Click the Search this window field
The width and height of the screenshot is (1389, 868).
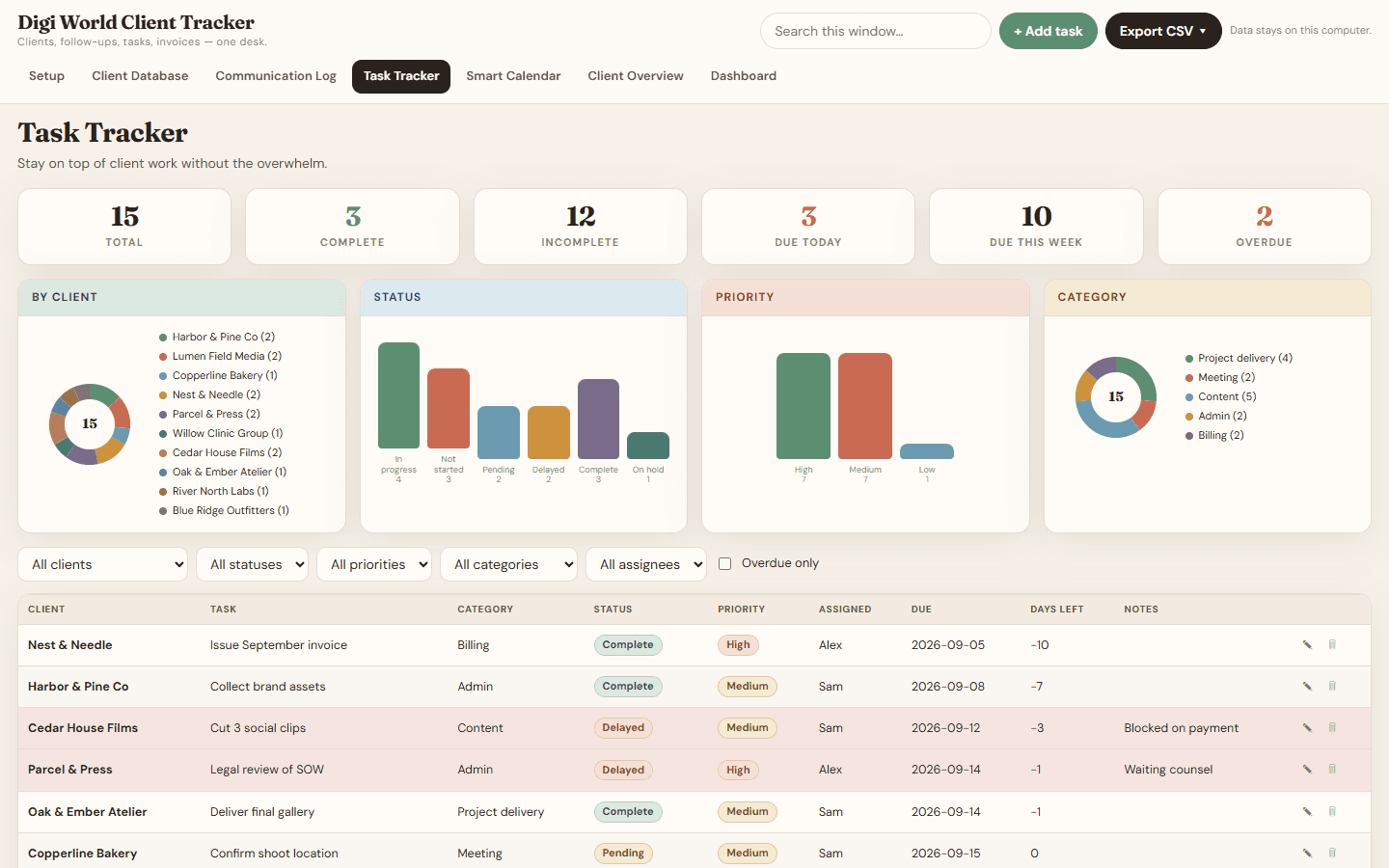click(x=876, y=31)
